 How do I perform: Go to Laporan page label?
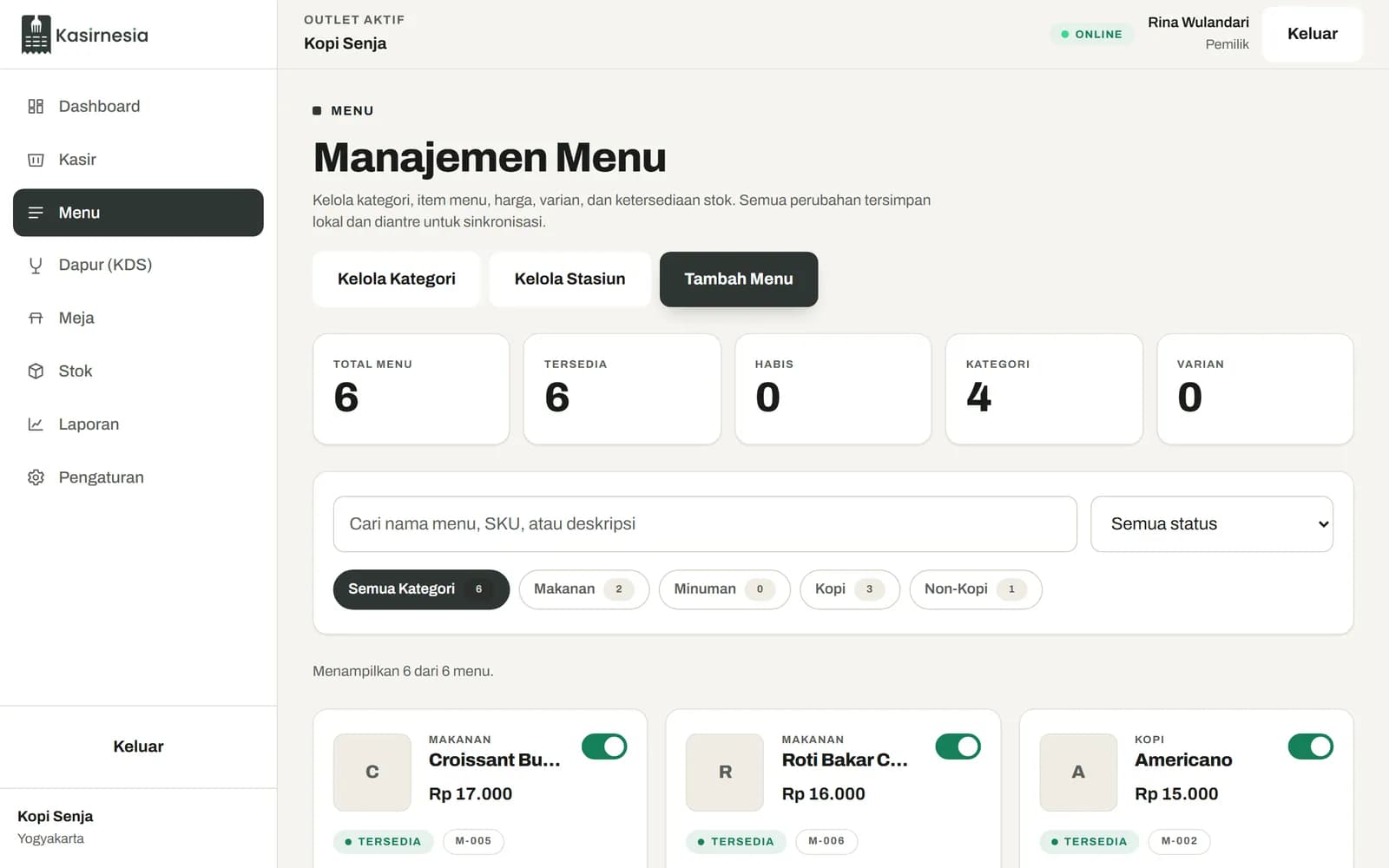tap(89, 424)
